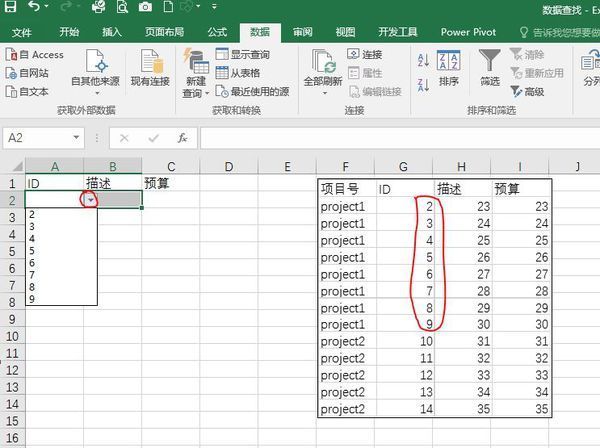Click 现有连接 existing connections button

click(x=150, y=68)
